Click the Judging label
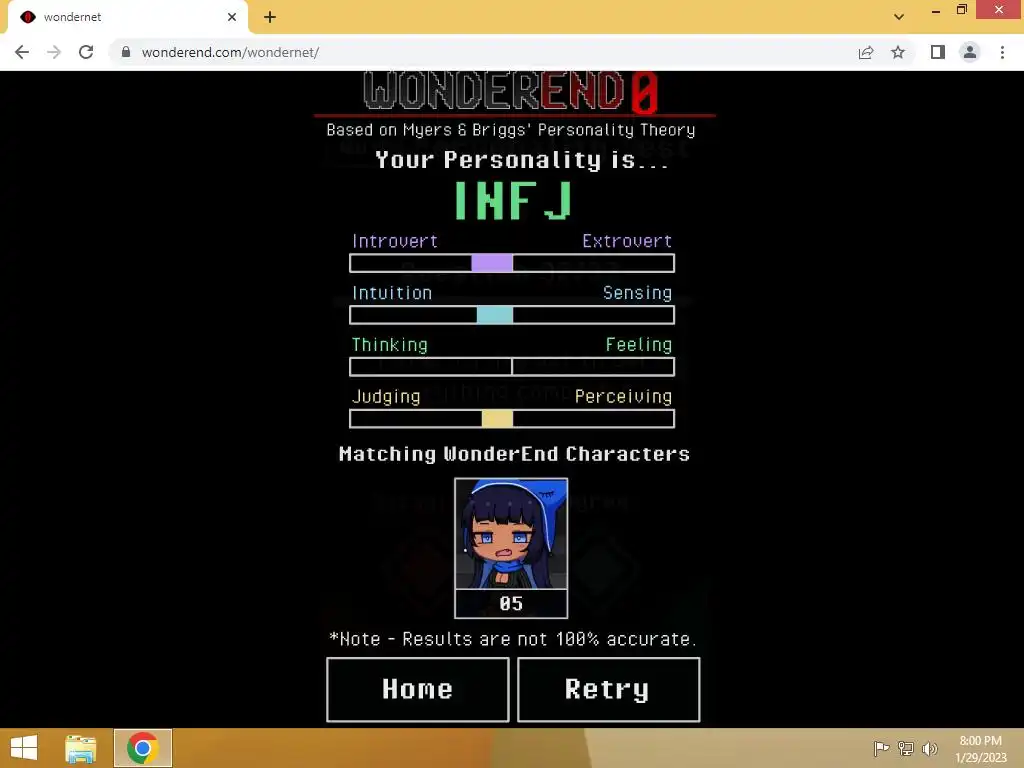1024x768 pixels. [386, 396]
